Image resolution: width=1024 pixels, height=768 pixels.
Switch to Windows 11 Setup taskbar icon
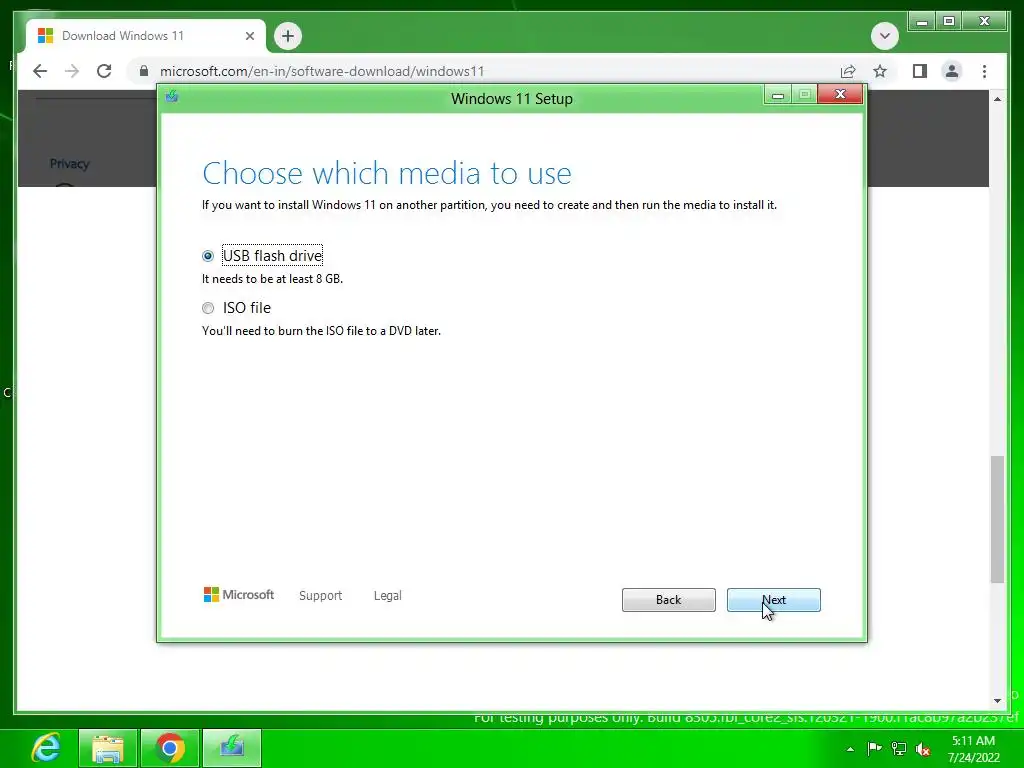[232, 748]
